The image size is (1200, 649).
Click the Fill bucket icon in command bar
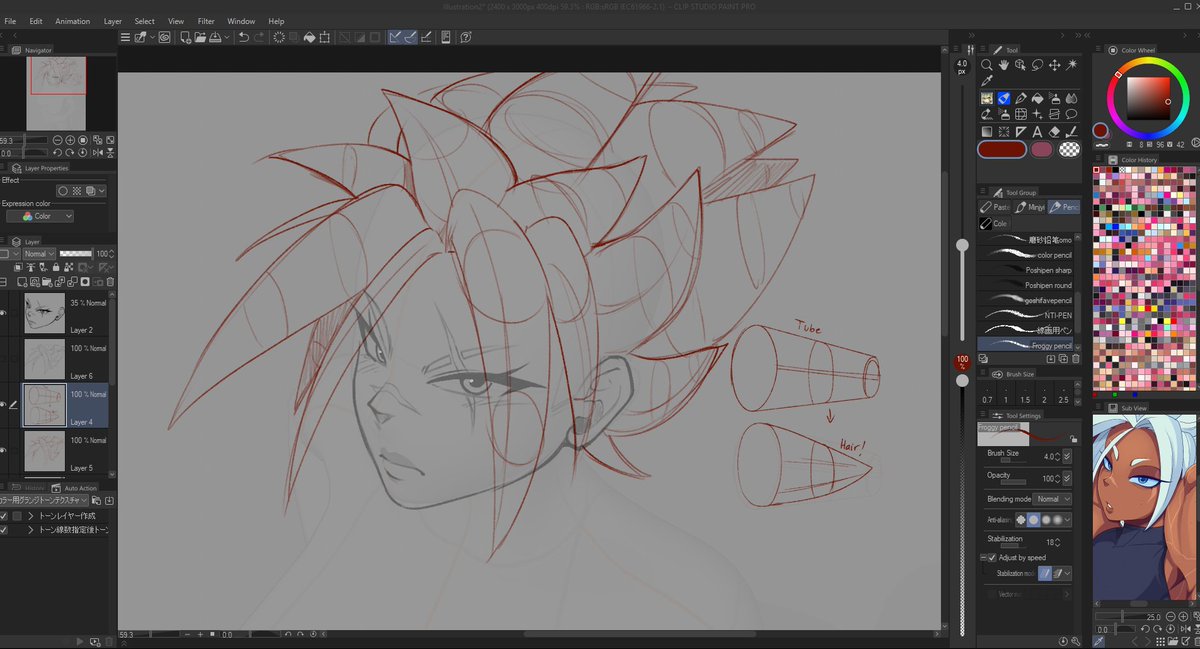point(309,37)
